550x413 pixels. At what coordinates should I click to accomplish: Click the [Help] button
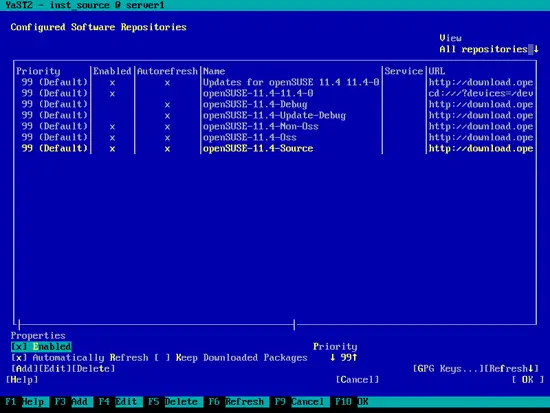22,380
